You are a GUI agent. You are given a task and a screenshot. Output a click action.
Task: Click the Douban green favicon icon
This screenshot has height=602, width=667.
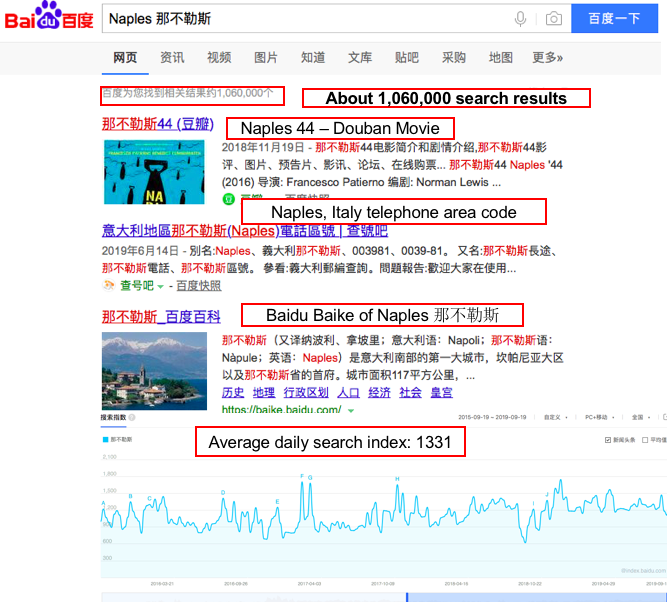(228, 199)
